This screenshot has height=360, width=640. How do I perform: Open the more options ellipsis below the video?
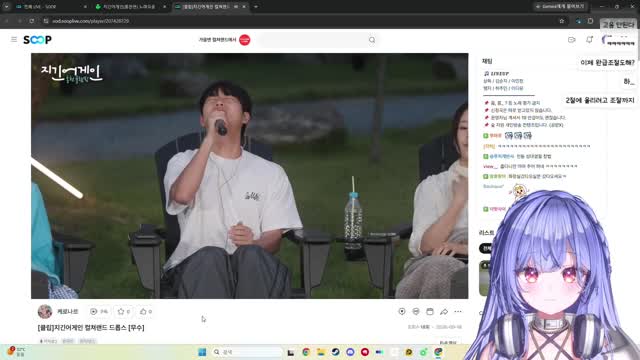(x=458, y=311)
